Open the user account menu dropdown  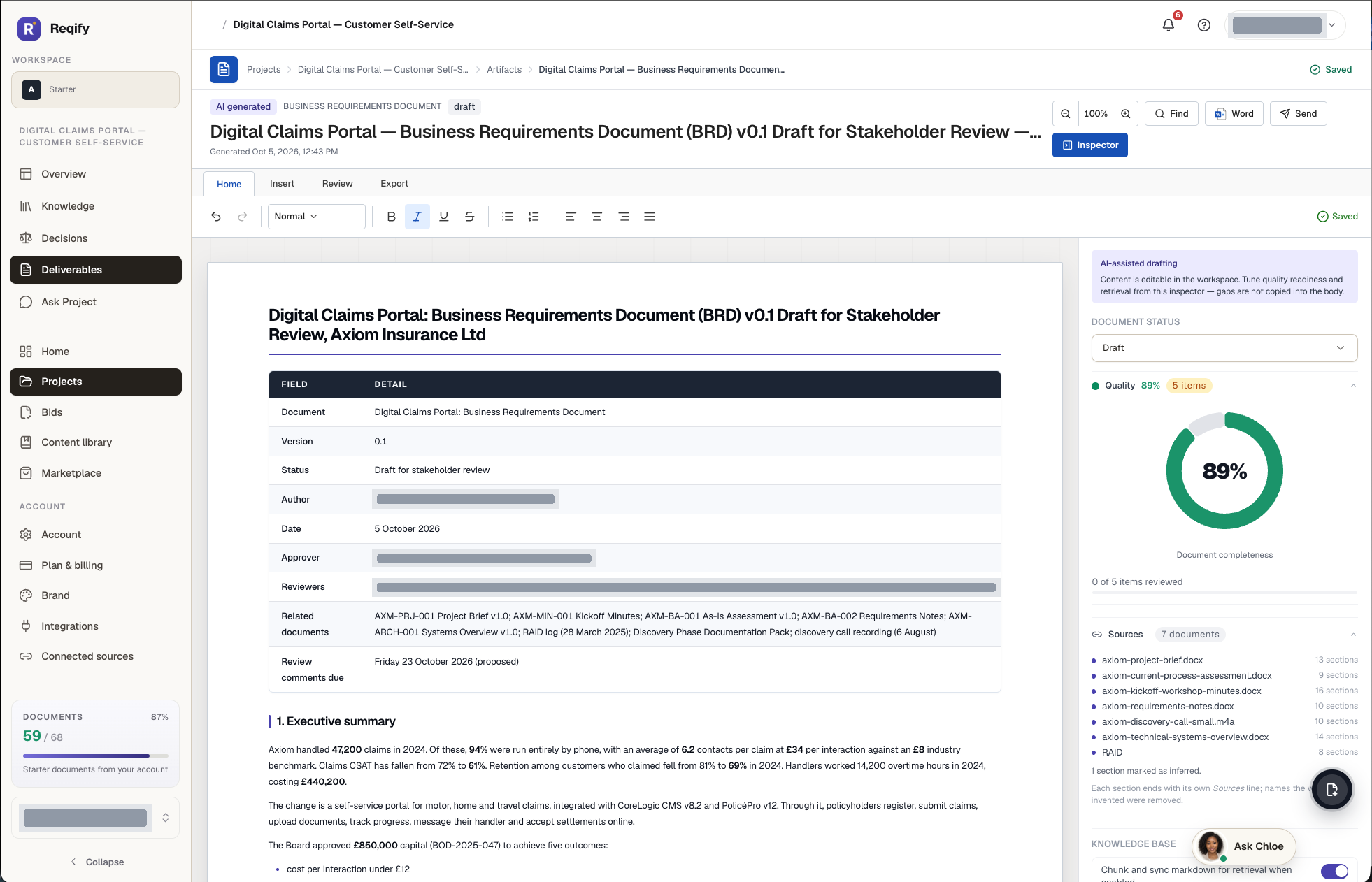pyautogui.click(x=1285, y=25)
